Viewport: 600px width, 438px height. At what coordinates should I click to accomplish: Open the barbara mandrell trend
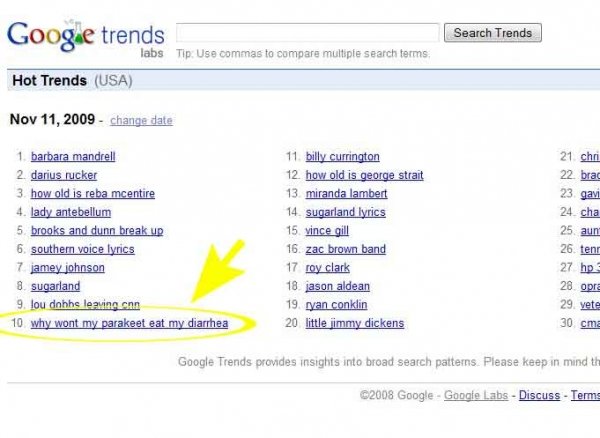coord(73,156)
